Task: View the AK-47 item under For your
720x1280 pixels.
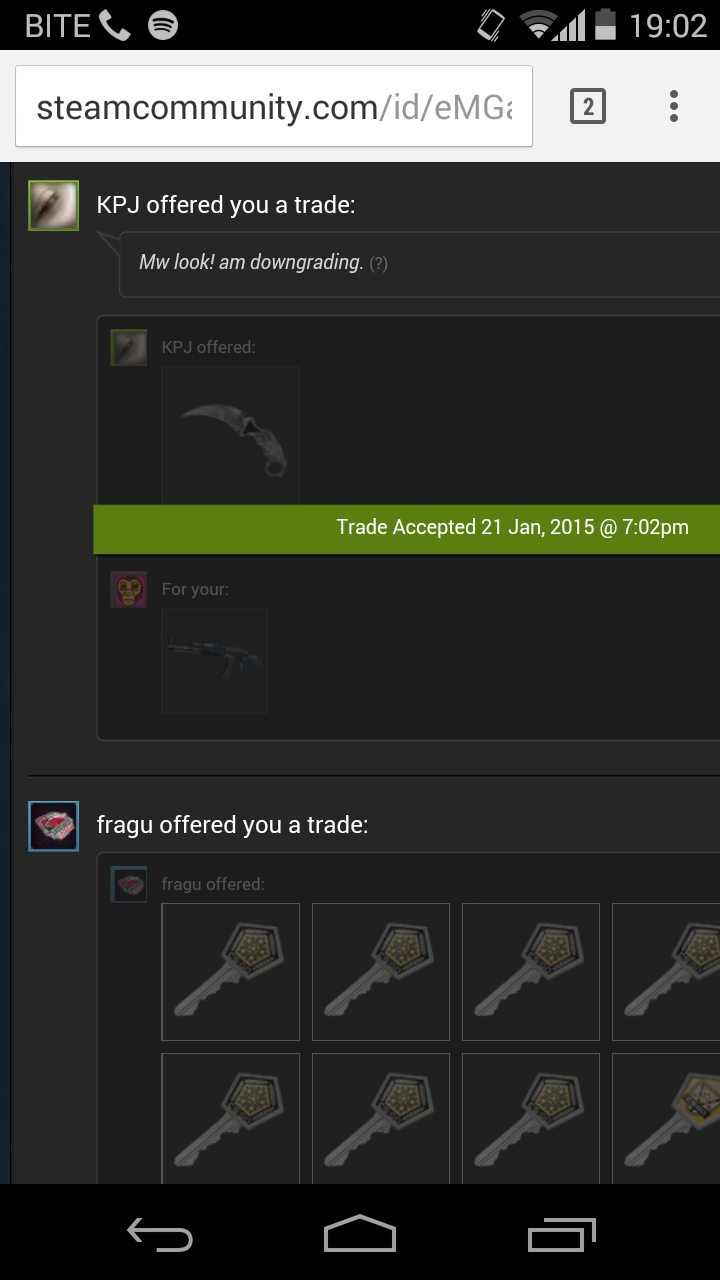Action: pyautogui.click(x=215, y=661)
